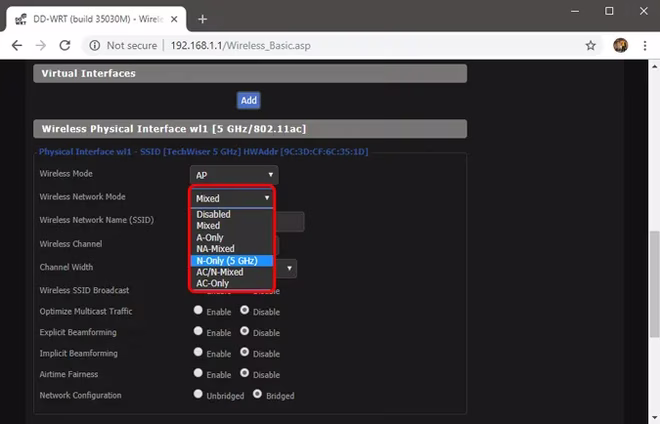660x424 pixels.
Task: Click the page vertical scrollbar thumb
Action: (x=654, y=283)
